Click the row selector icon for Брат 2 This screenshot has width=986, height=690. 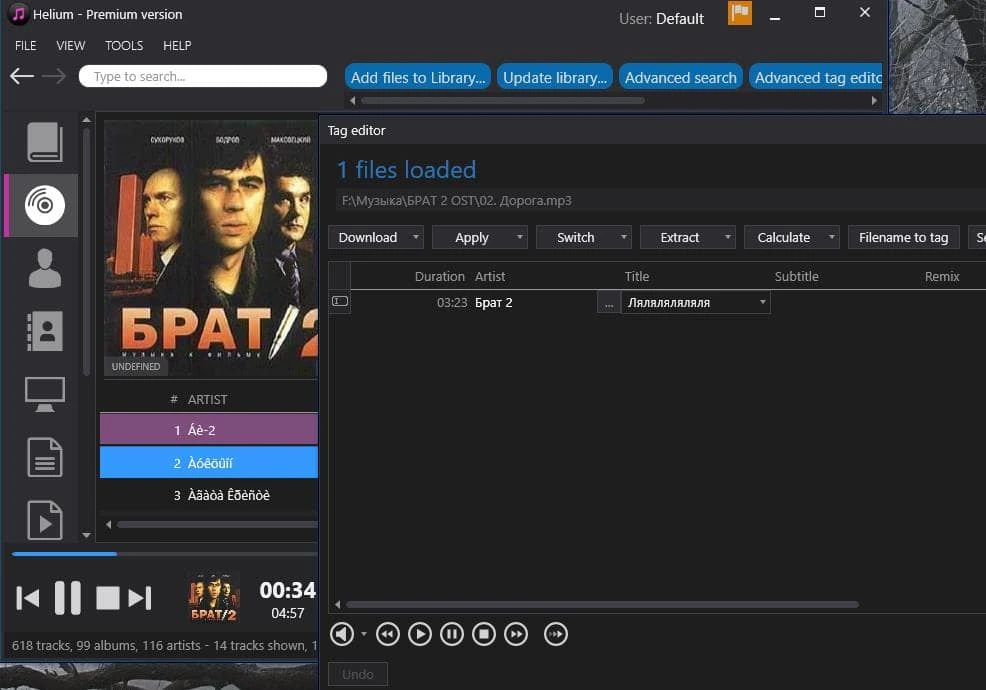[x=340, y=301]
